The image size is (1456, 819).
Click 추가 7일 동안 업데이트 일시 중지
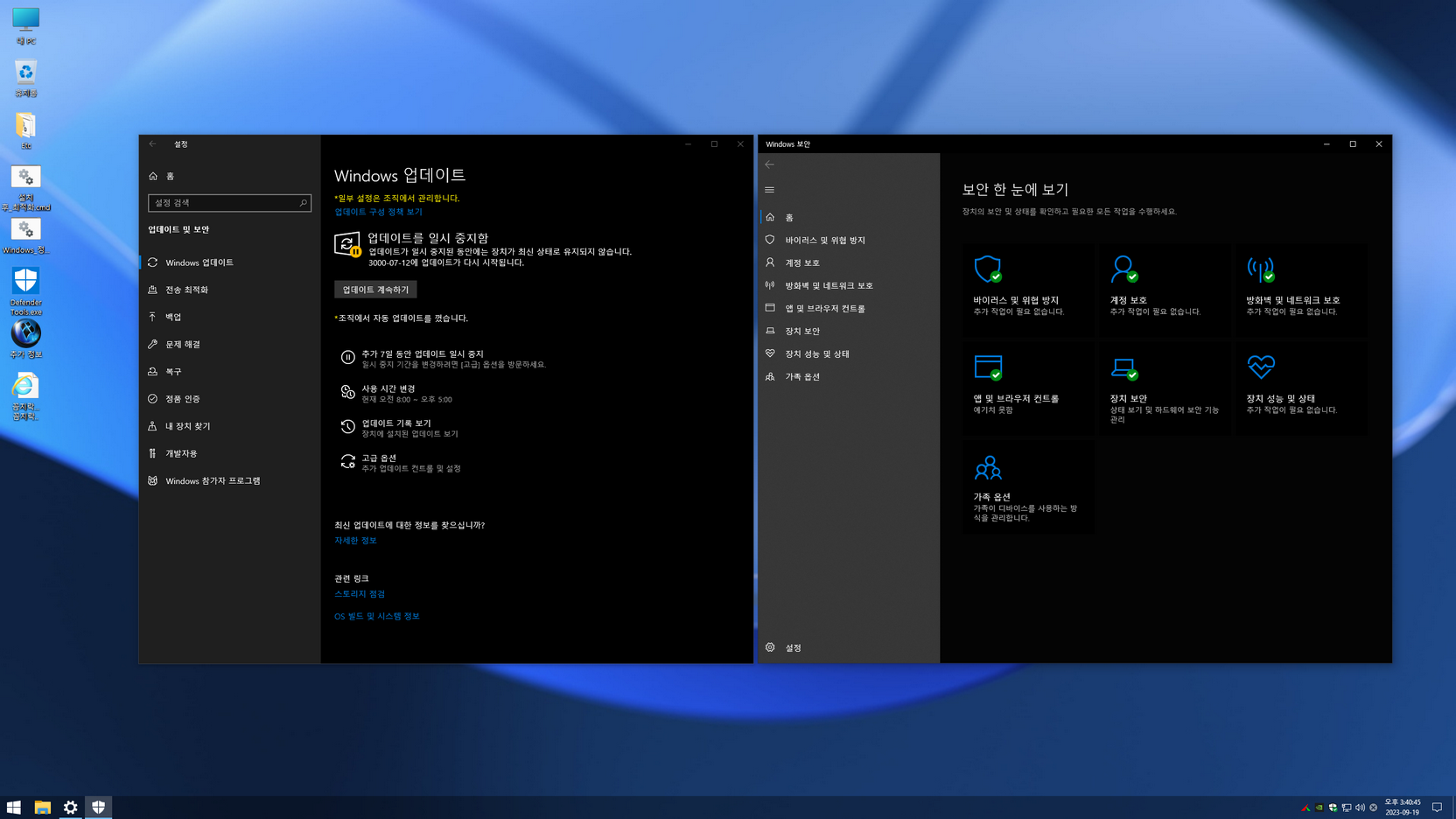(443, 359)
